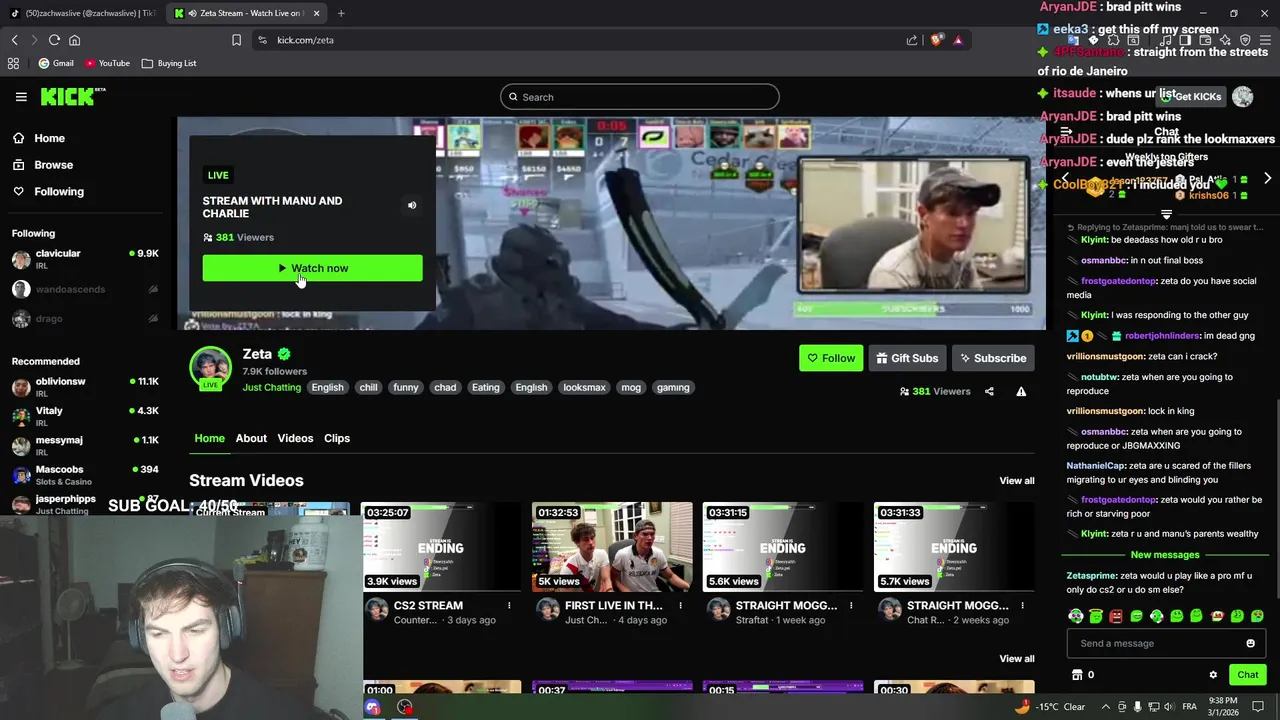The width and height of the screenshot is (1280, 720).
Task: Open options for FIRST LIVE IN TH... video
Action: (x=680, y=605)
